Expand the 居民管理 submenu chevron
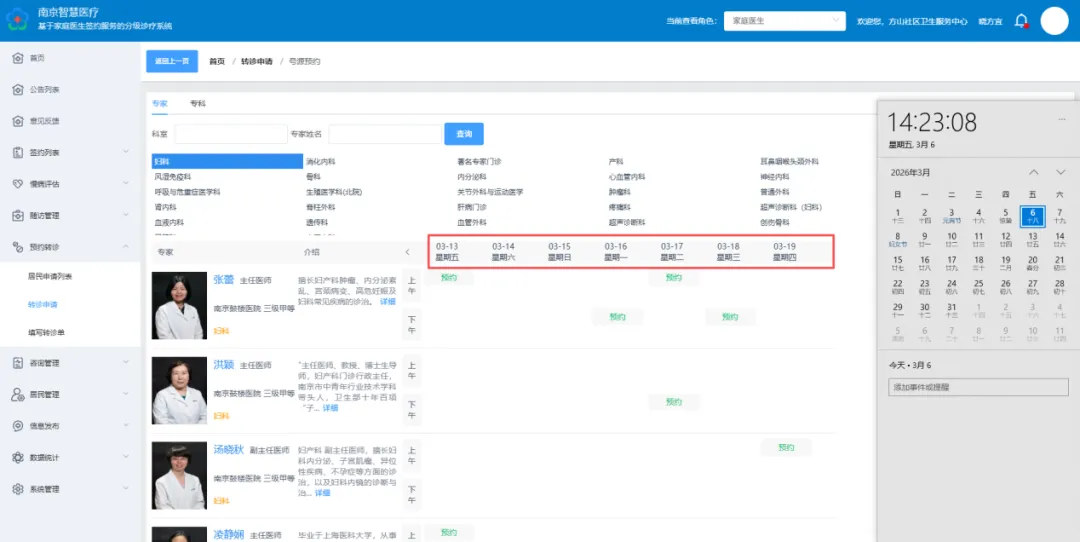Viewport: 1080px width, 542px height. tap(126, 394)
